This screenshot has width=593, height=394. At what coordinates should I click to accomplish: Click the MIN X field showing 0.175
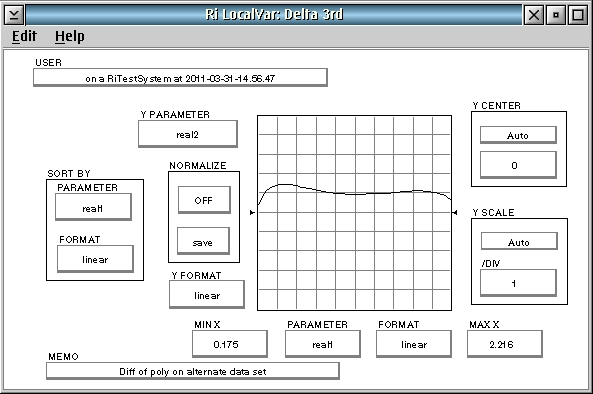pos(230,344)
